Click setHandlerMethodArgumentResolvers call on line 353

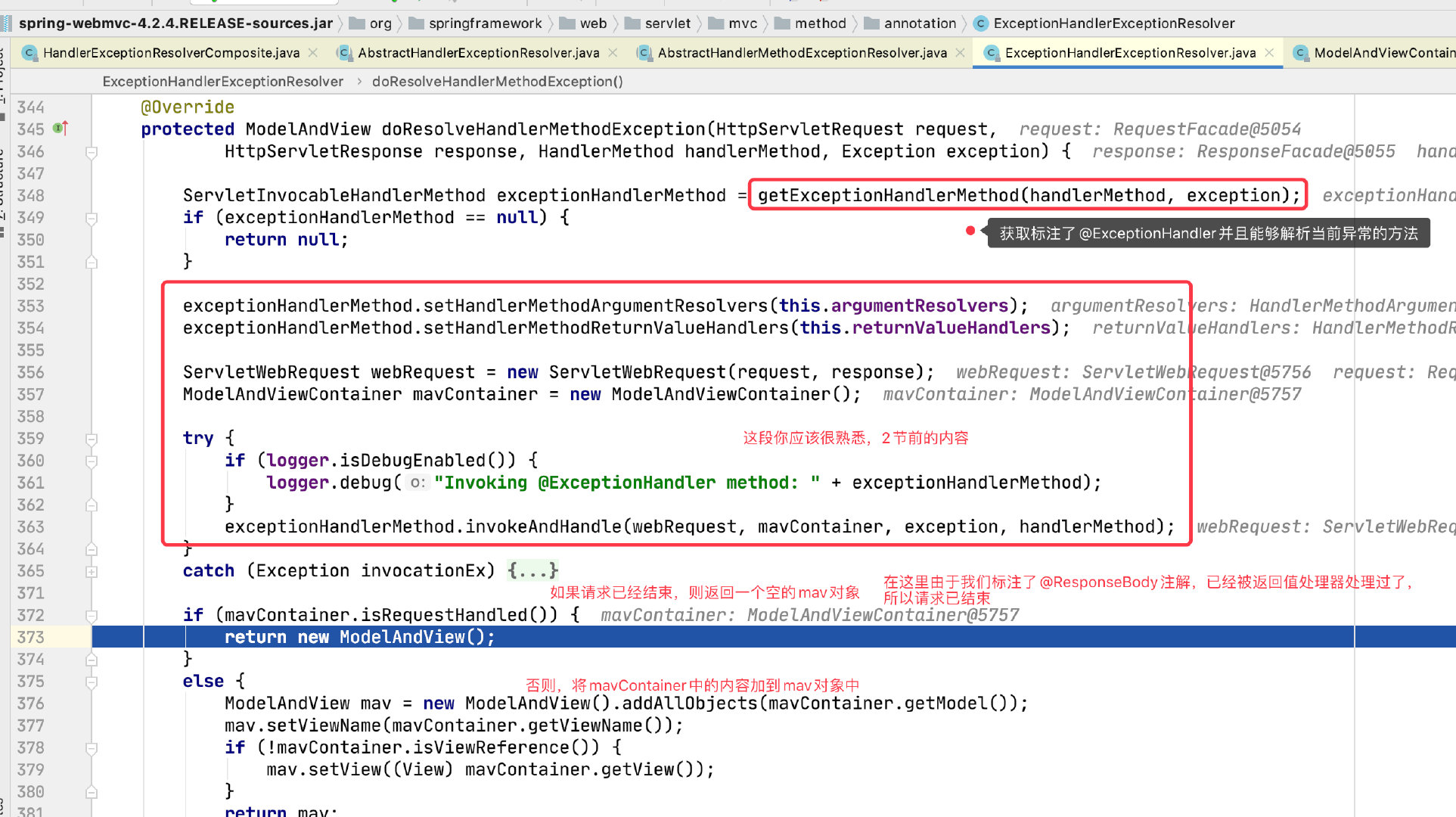[x=595, y=306]
